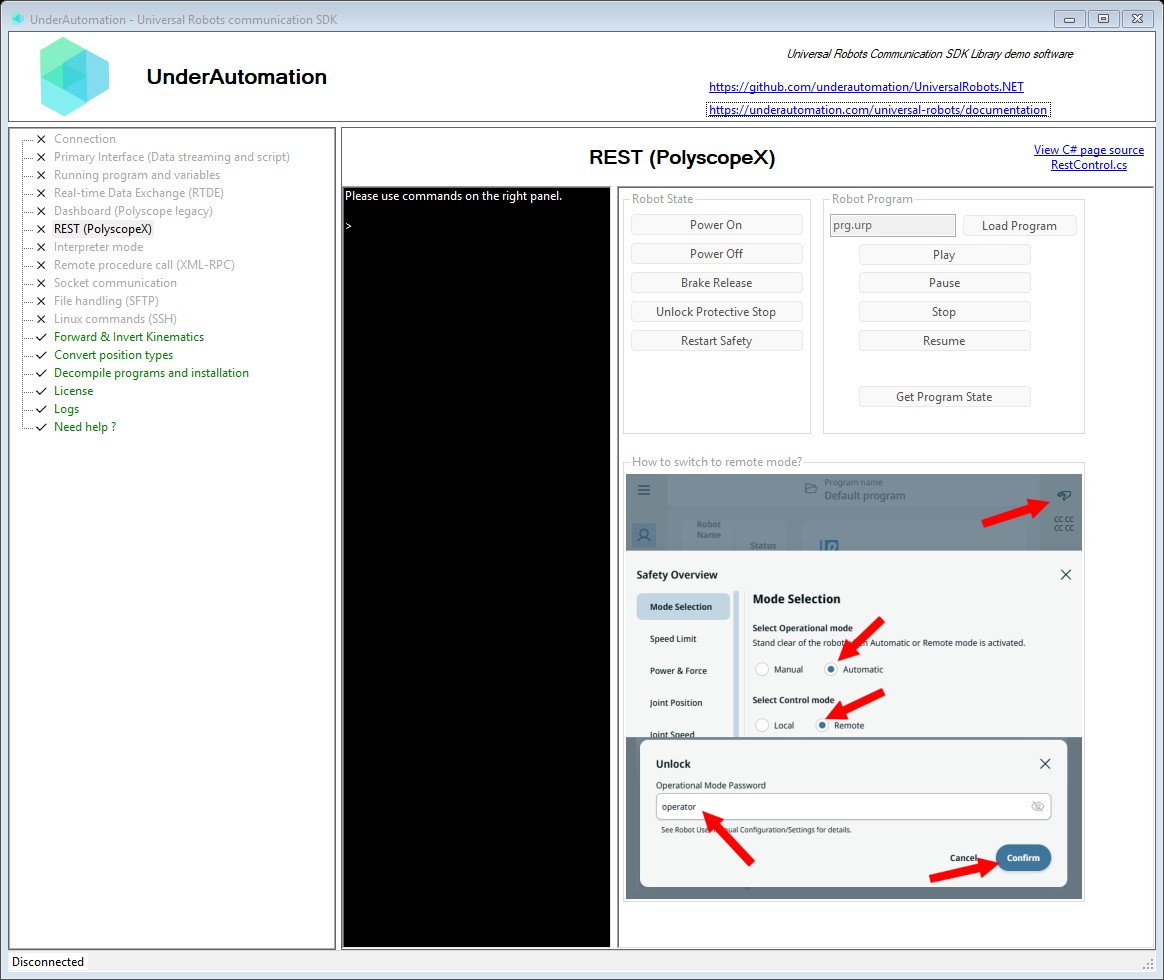Click the UnderAutomation hexagon logo
This screenshot has height=980, width=1164.
(x=74, y=76)
